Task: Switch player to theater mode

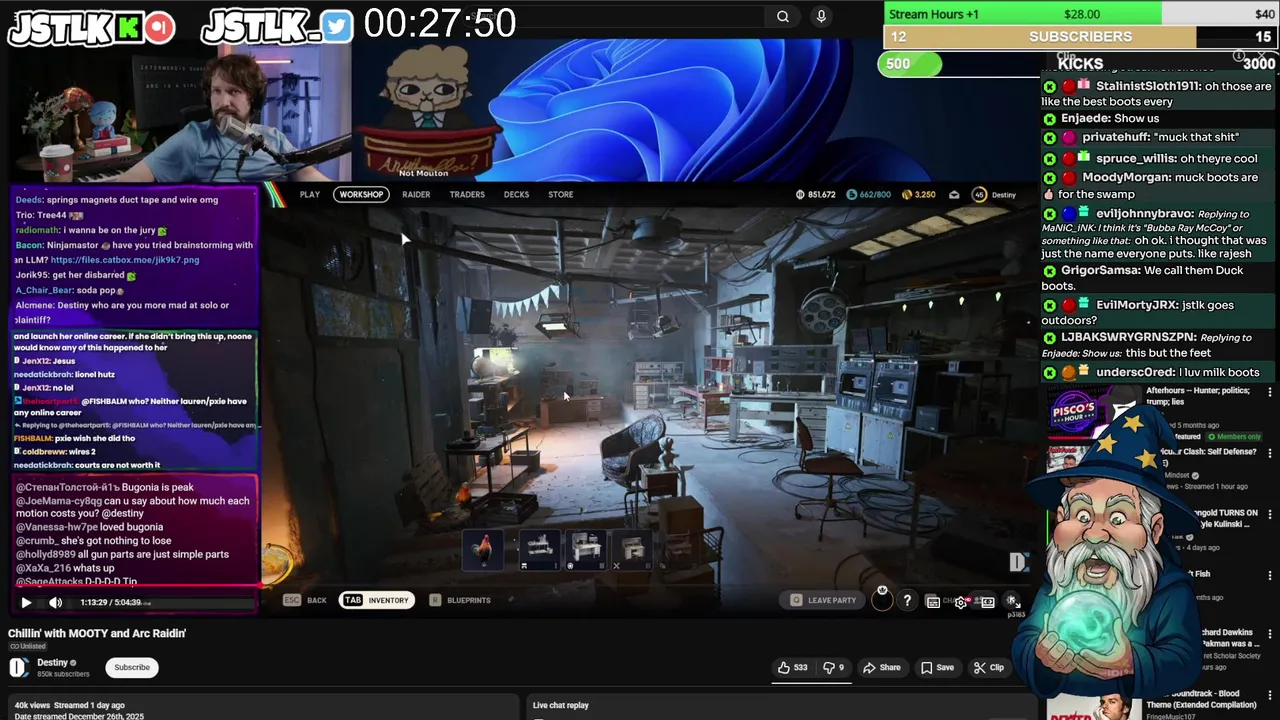Action: click(987, 602)
